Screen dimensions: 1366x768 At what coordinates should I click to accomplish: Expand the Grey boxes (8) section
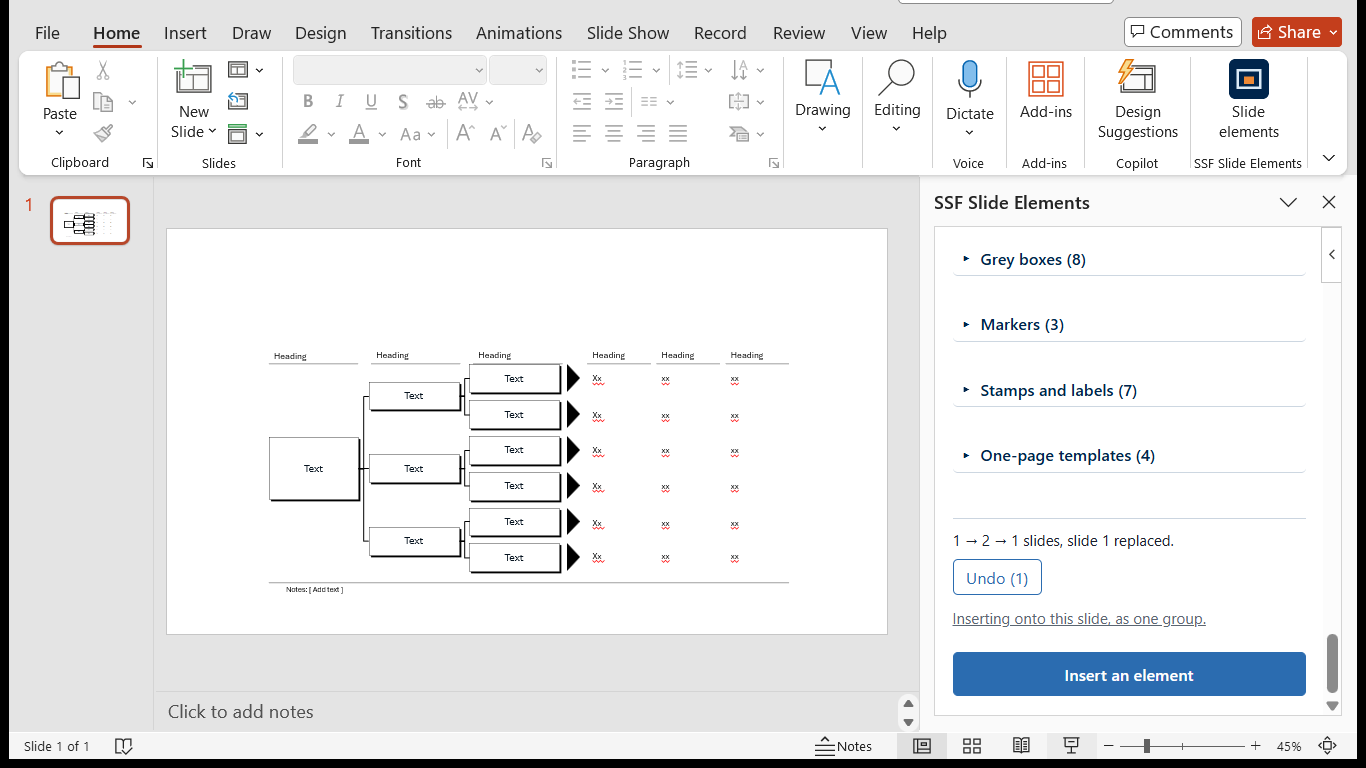pyautogui.click(x=1129, y=260)
